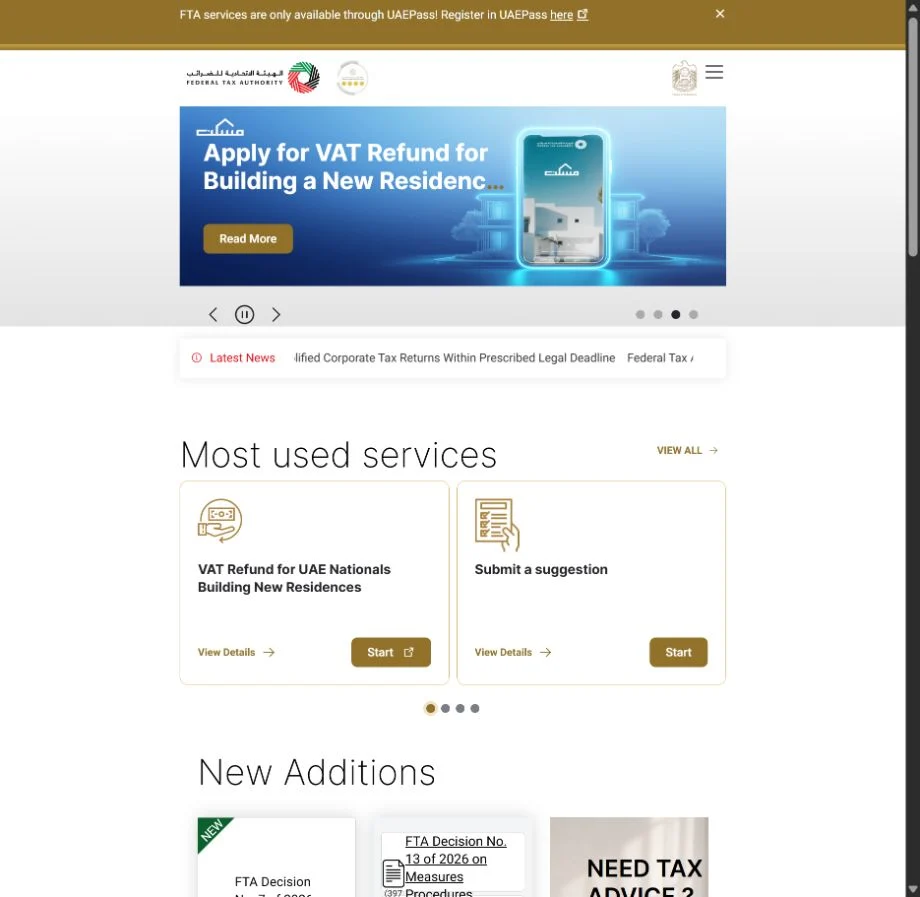Select first services carousel dot

coord(431,709)
